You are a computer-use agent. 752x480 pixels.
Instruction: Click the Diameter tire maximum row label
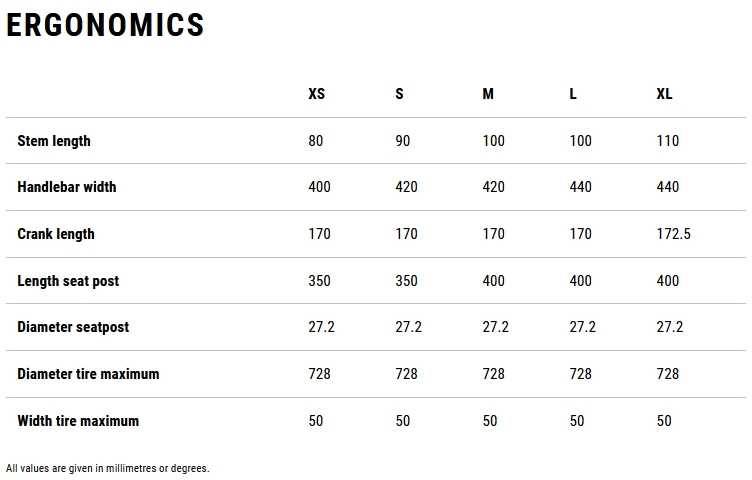[x=88, y=374]
